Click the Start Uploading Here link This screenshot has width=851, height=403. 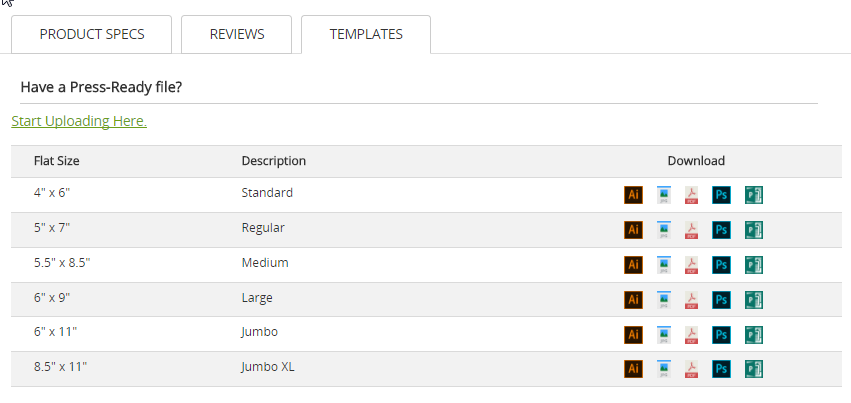[79, 121]
